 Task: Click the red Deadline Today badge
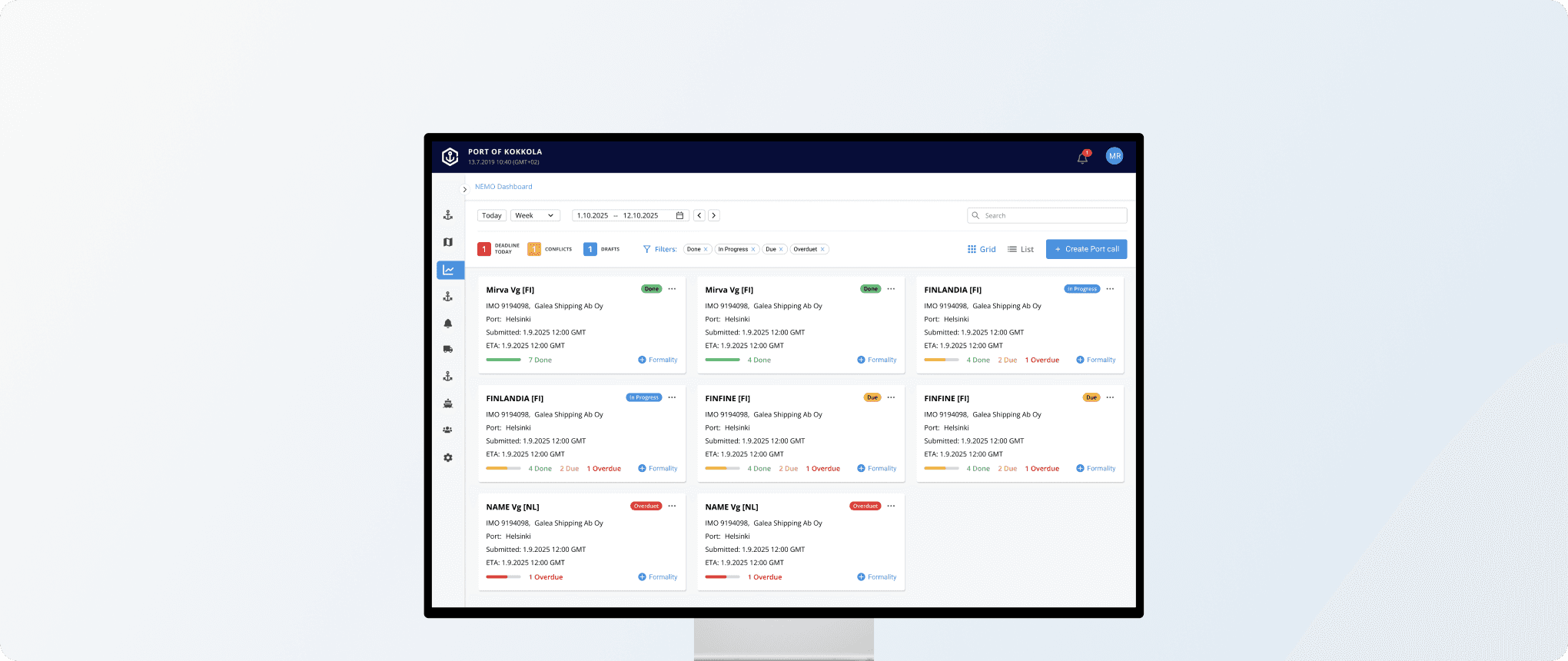484,249
